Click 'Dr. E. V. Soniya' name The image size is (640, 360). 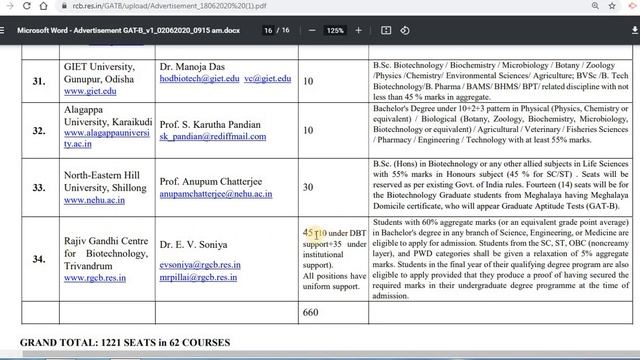pos(193,244)
